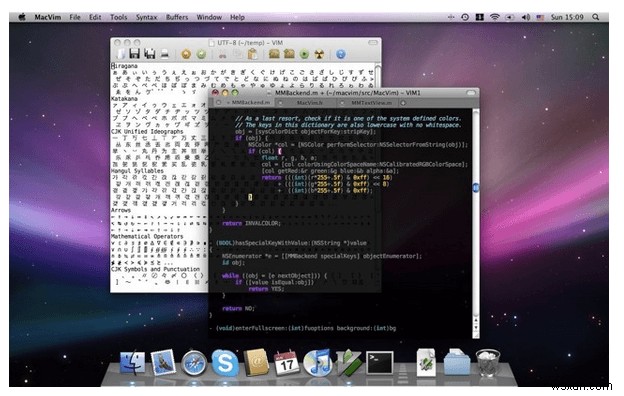Open the Help menu
Image resolution: width=624 pixels, height=396 pixels.
(237, 17)
